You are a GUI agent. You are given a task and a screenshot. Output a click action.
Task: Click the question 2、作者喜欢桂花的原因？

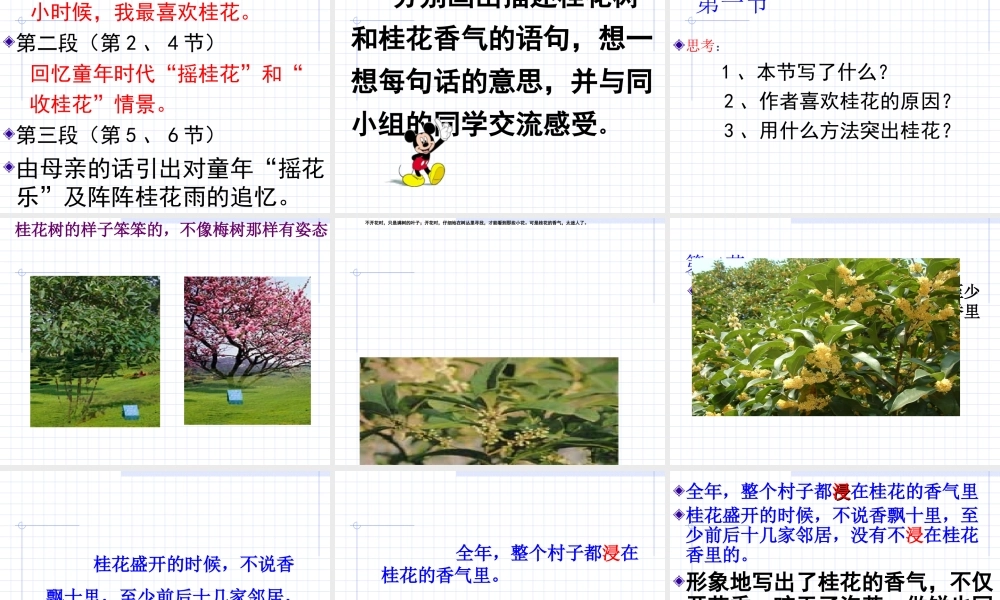(838, 101)
